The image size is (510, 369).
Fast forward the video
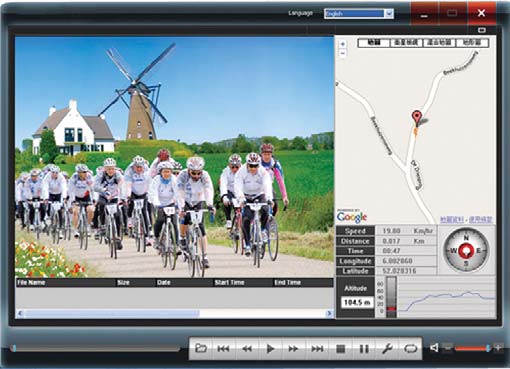tap(294, 349)
